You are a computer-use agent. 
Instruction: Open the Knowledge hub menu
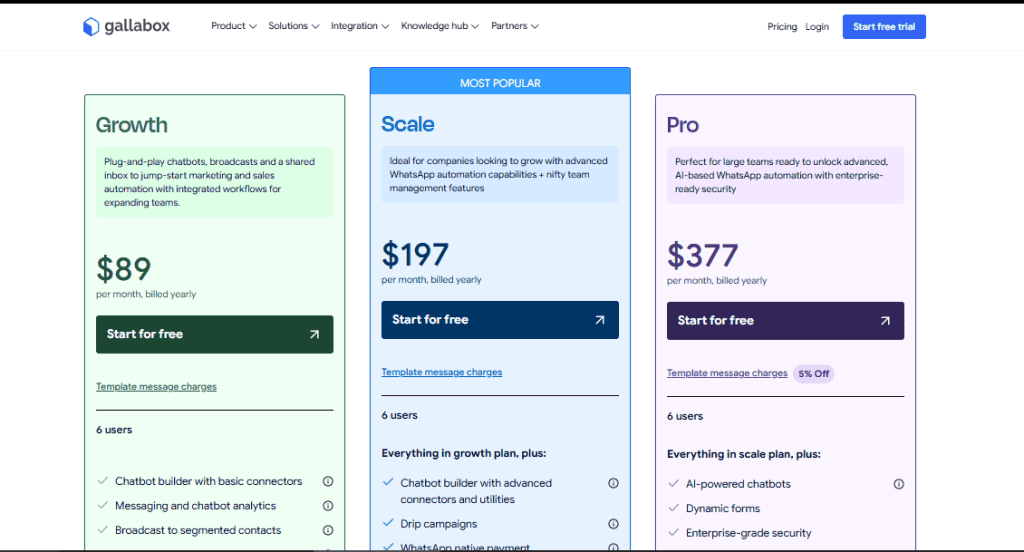[439, 26]
